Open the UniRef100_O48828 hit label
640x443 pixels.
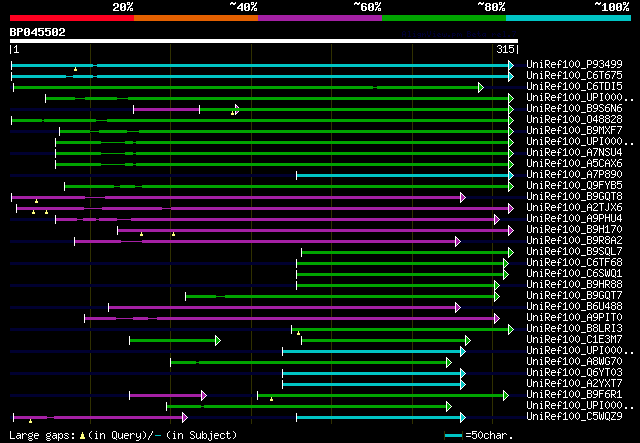tap(574, 119)
